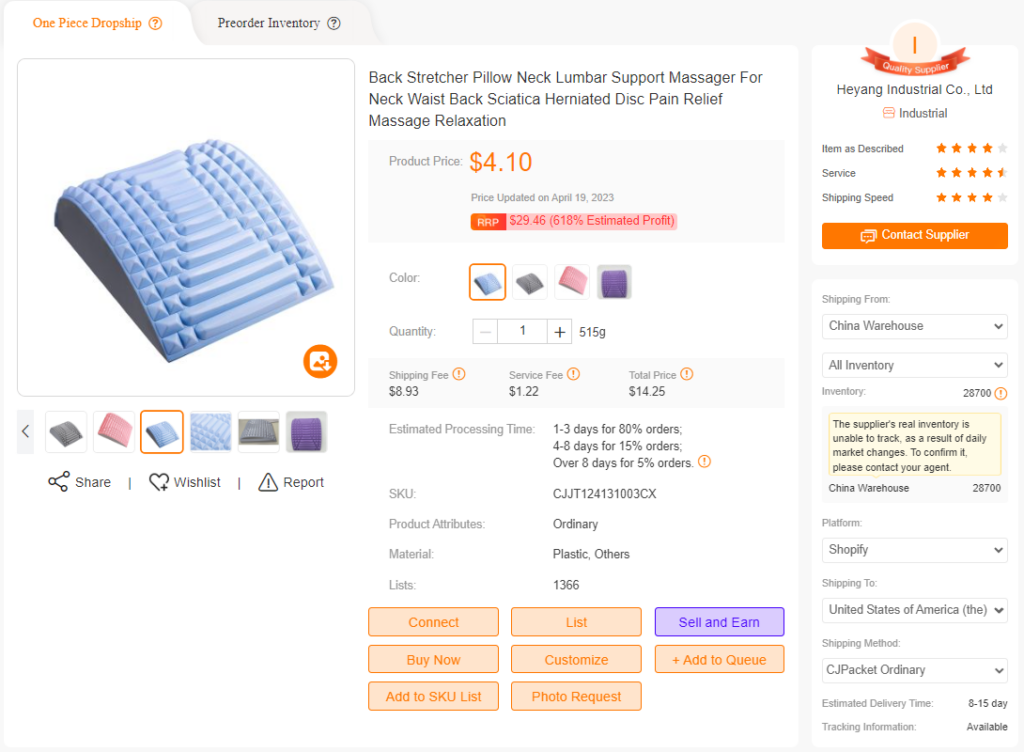This screenshot has height=752, width=1024.
Task: Click info icon beside Total Price
Action: click(686, 374)
